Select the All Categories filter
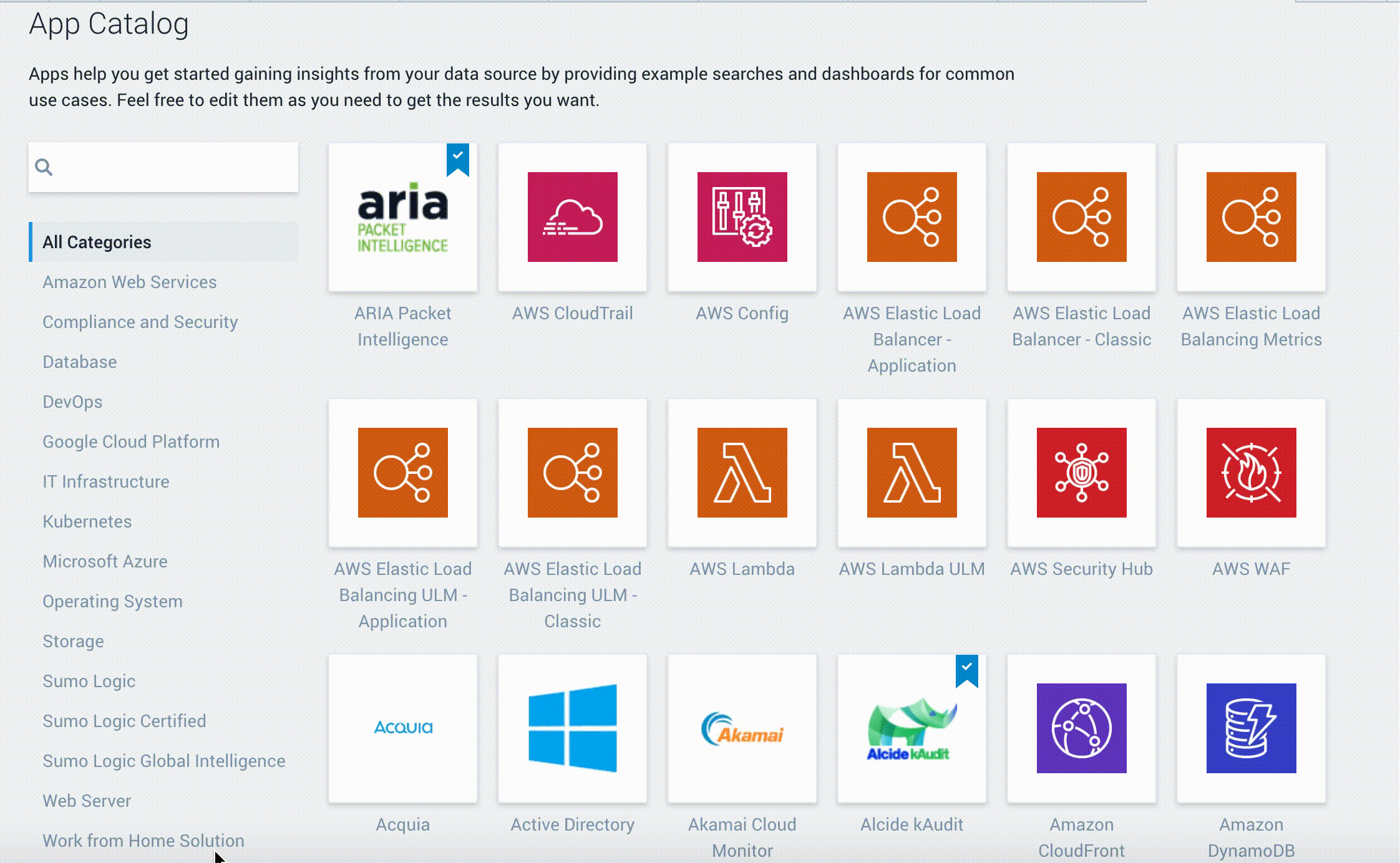 point(97,242)
